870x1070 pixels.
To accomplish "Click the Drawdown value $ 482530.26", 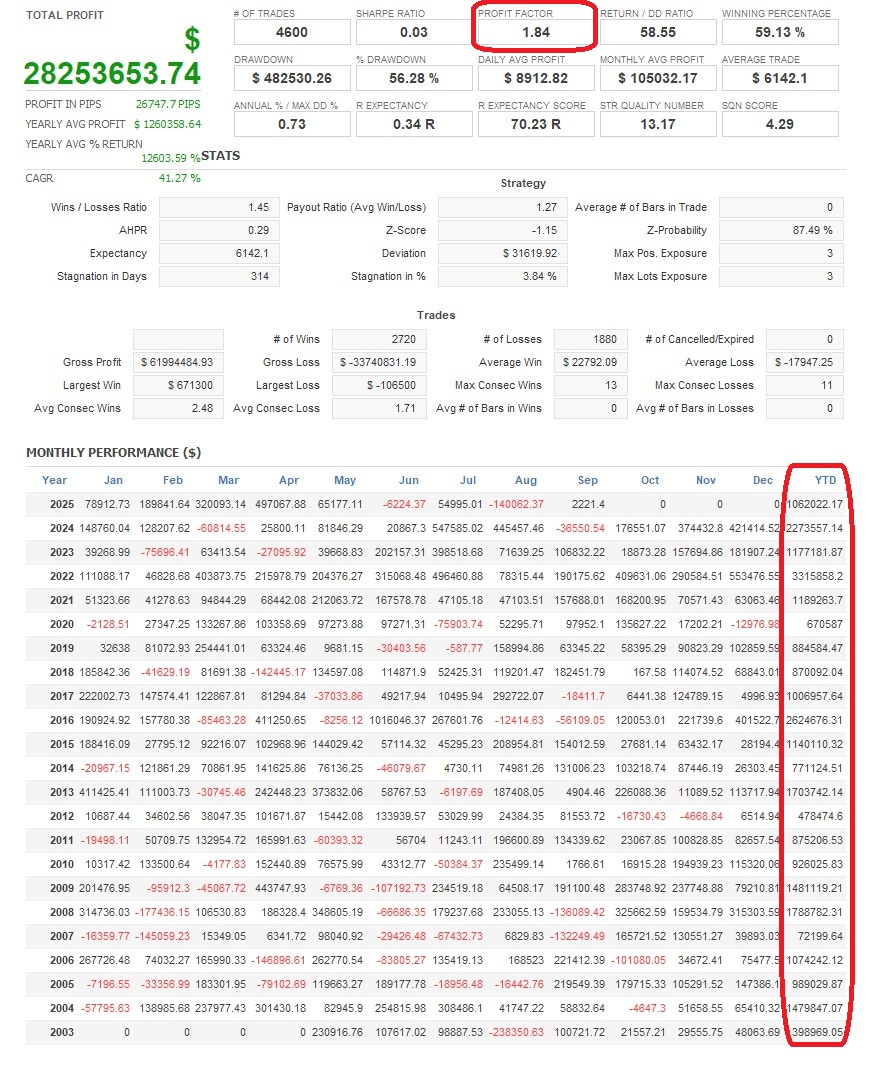I will pyautogui.click(x=292, y=78).
